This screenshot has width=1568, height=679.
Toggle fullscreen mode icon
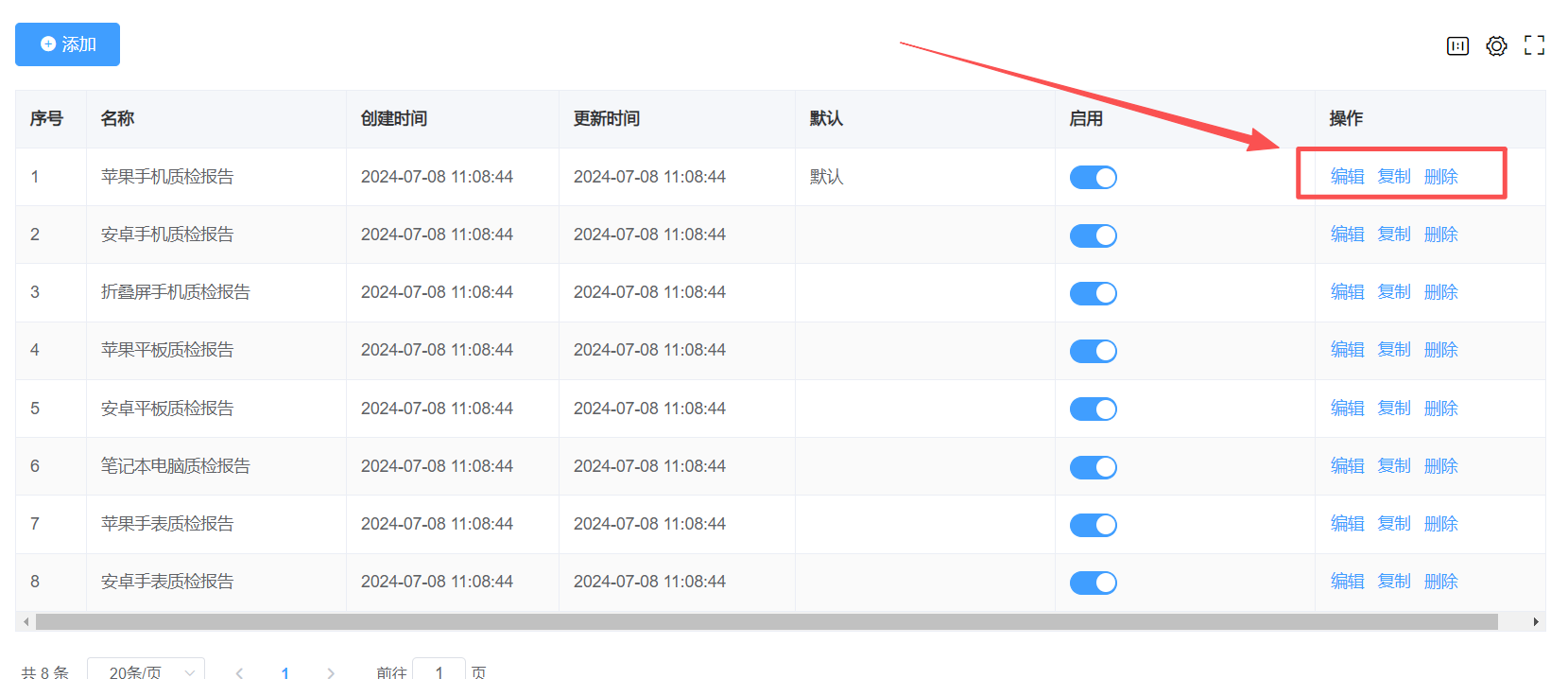(1534, 45)
